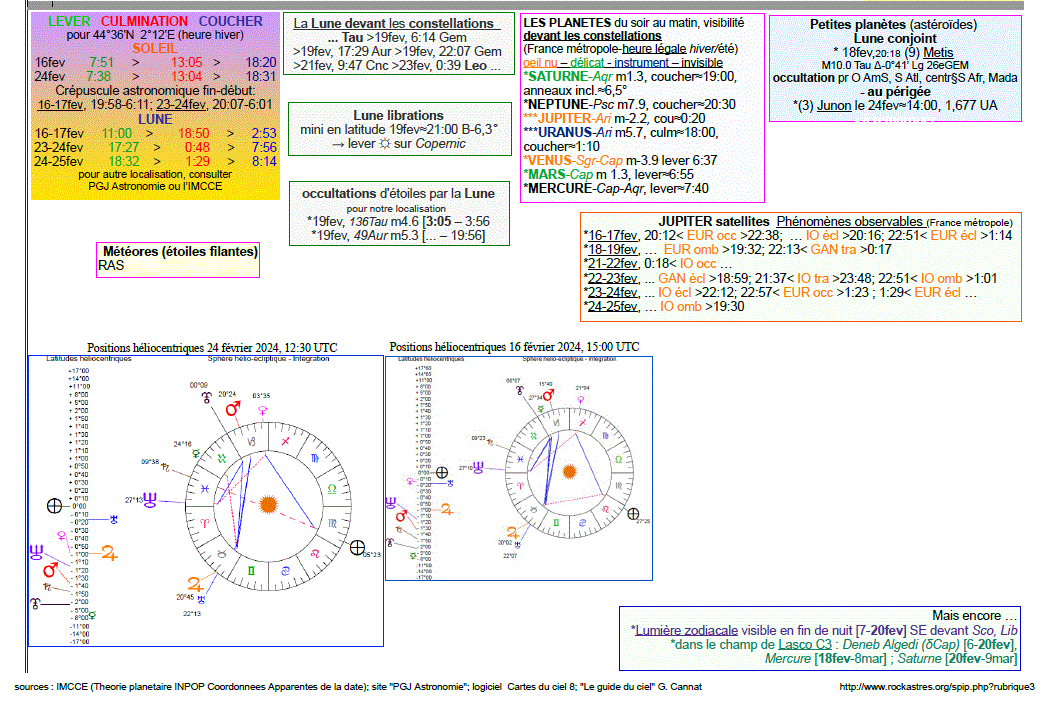Click Libra sign in 24 février zodiac ring
Viewport: 1054px width, 703px height.
coord(332,489)
